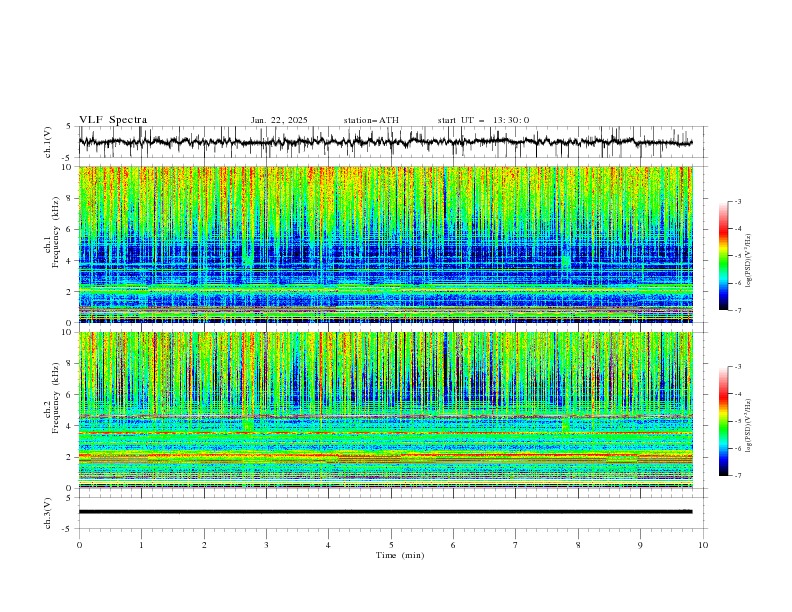Click the "0" tick on the time axis
The image size is (792, 612).
[x=79, y=545]
